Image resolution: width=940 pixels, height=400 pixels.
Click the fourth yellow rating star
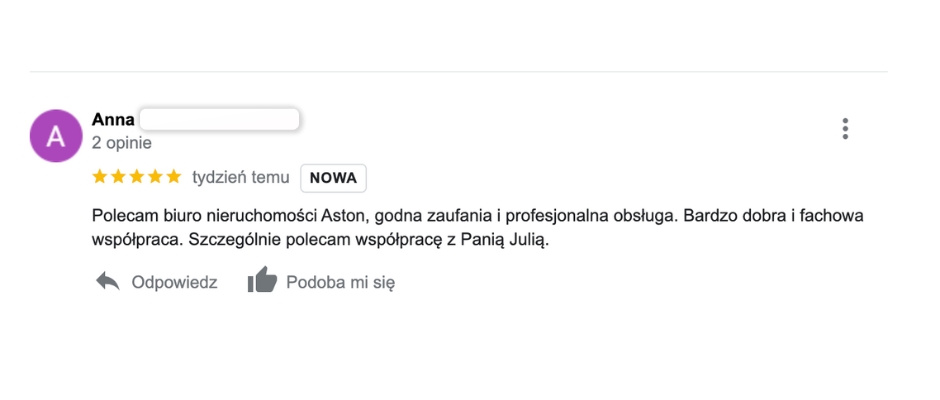[x=155, y=177]
